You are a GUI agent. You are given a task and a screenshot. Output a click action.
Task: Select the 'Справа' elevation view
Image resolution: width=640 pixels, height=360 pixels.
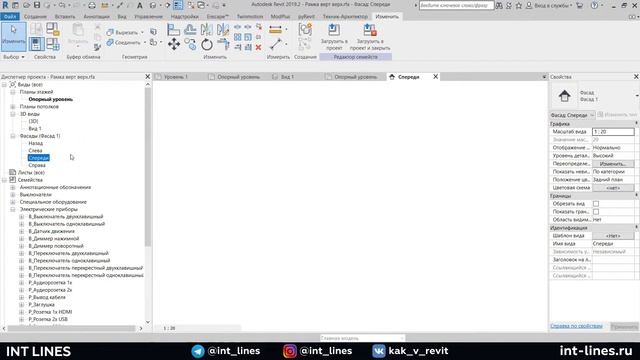point(37,165)
